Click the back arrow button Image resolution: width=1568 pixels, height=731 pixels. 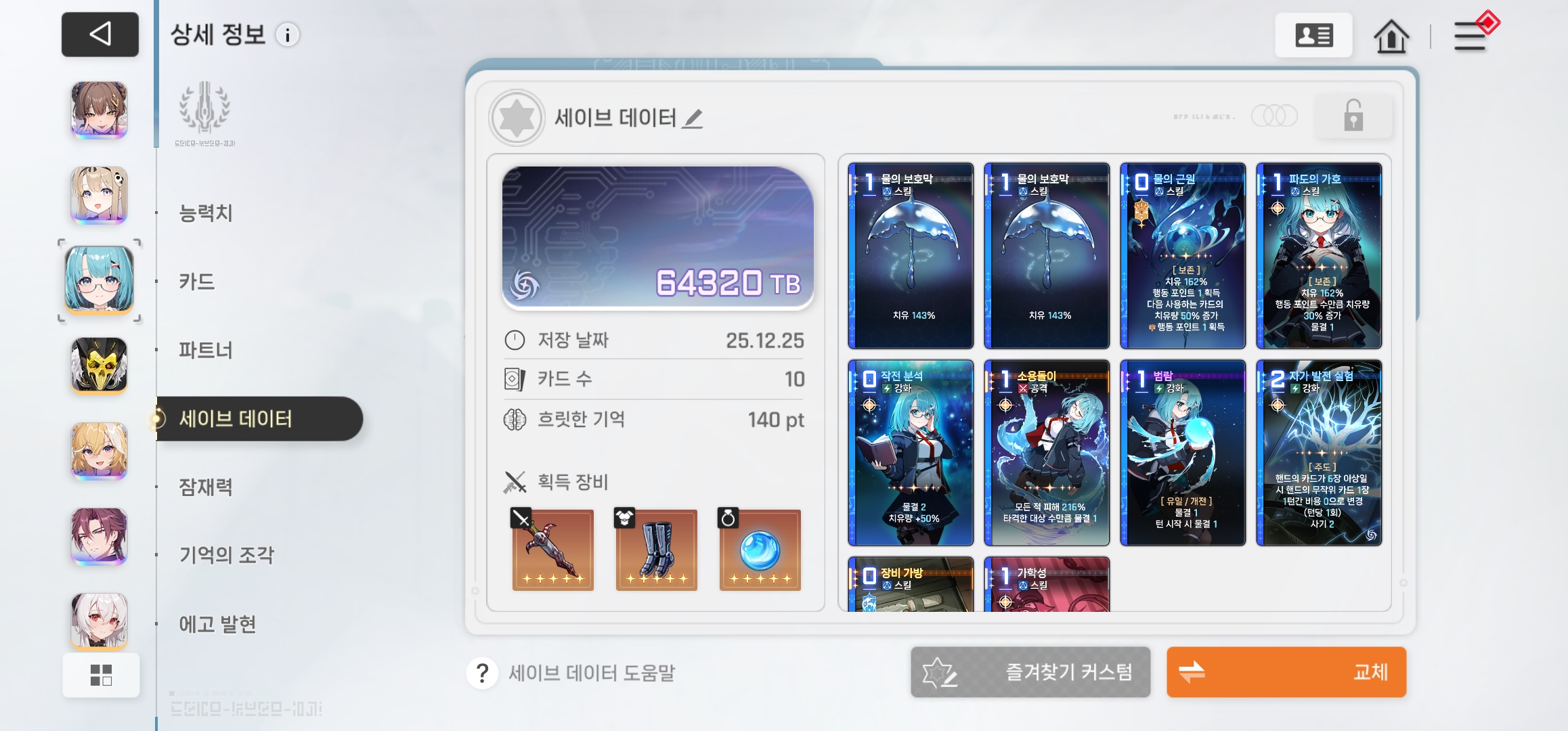(x=100, y=34)
